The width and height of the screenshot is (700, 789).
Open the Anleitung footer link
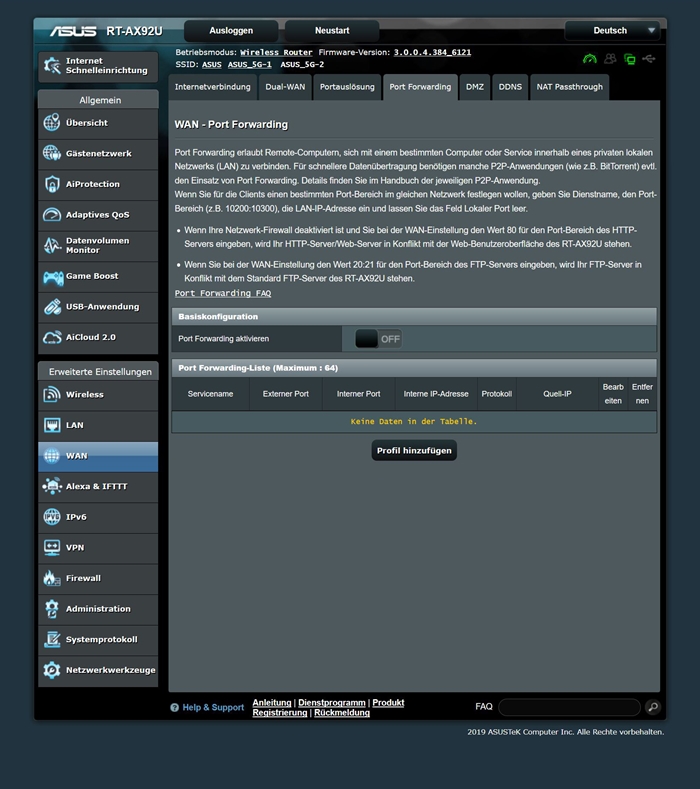click(272, 702)
